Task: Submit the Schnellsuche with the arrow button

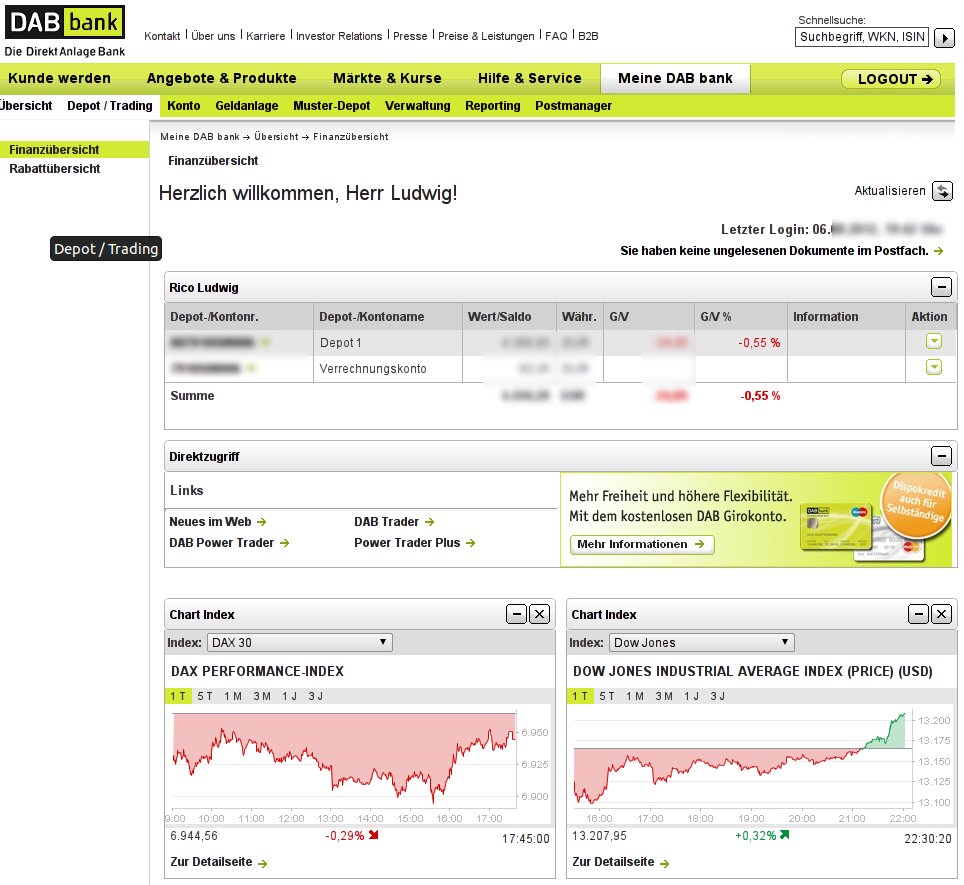Action: (944, 37)
